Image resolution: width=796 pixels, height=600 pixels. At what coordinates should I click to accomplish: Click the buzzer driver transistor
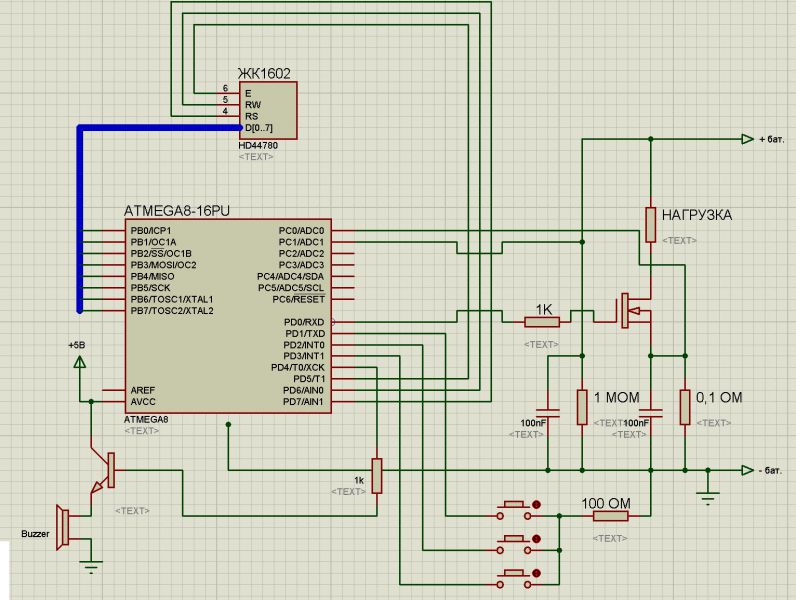104,471
